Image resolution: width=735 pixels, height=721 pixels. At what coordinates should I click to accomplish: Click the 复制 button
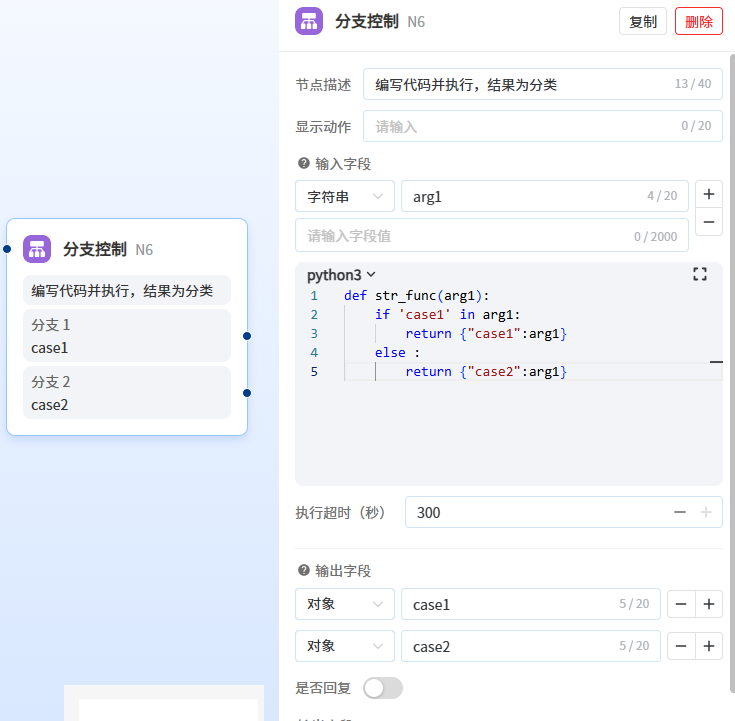(643, 21)
